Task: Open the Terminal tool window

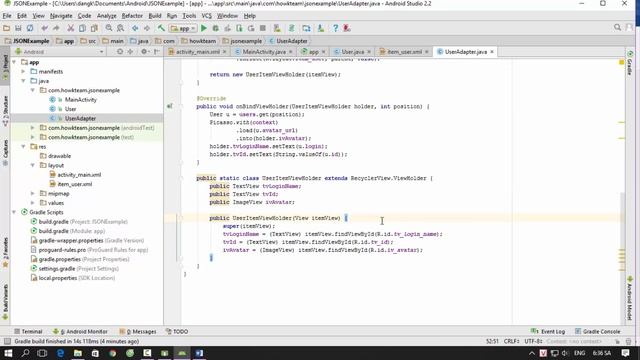Action: pyautogui.click(x=28, y=331)
